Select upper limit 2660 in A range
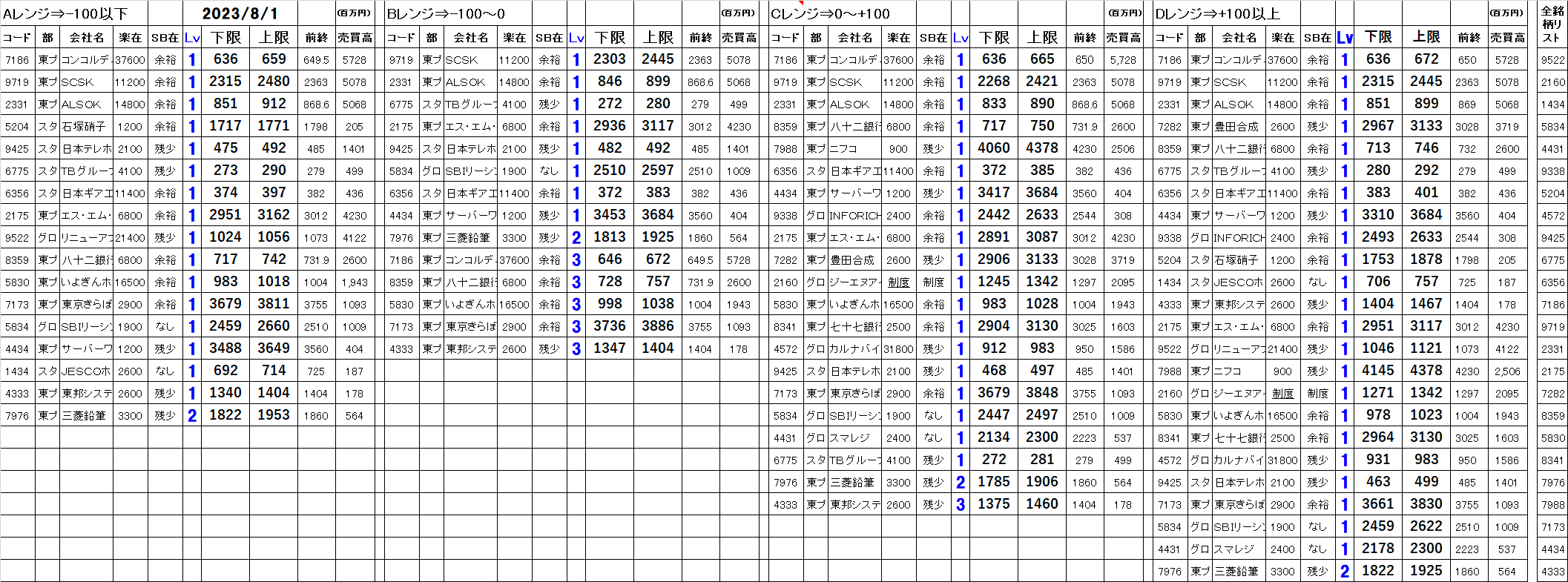 tap(274, 326)
